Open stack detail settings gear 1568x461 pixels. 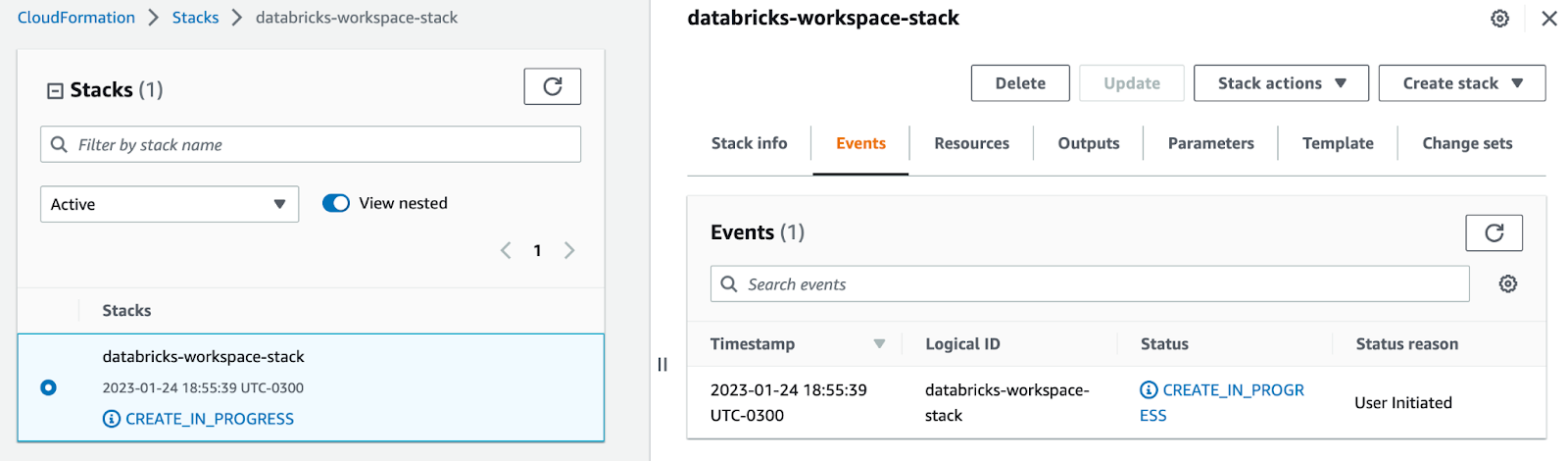pos(1499,19)
